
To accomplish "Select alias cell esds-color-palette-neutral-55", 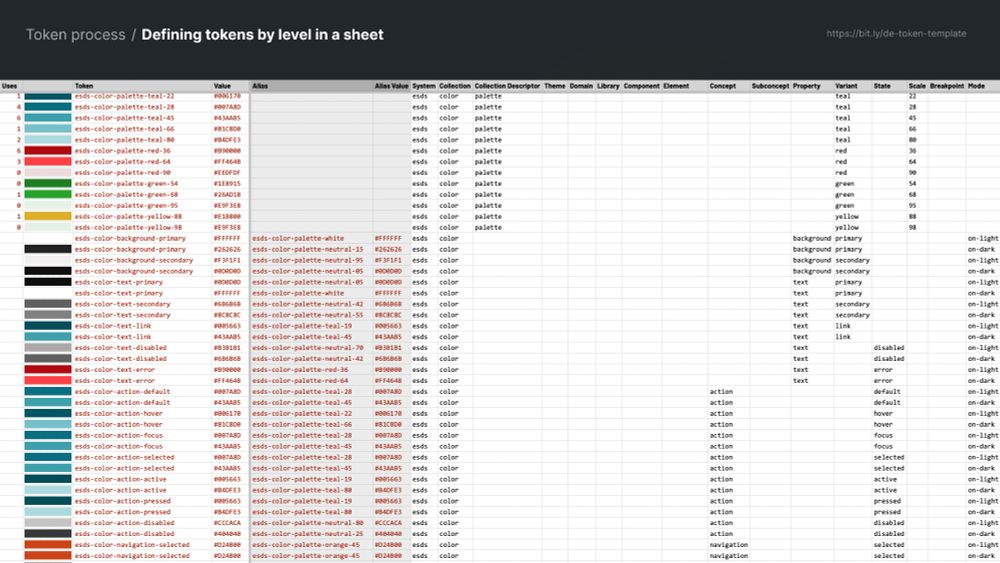I will 307,315.
